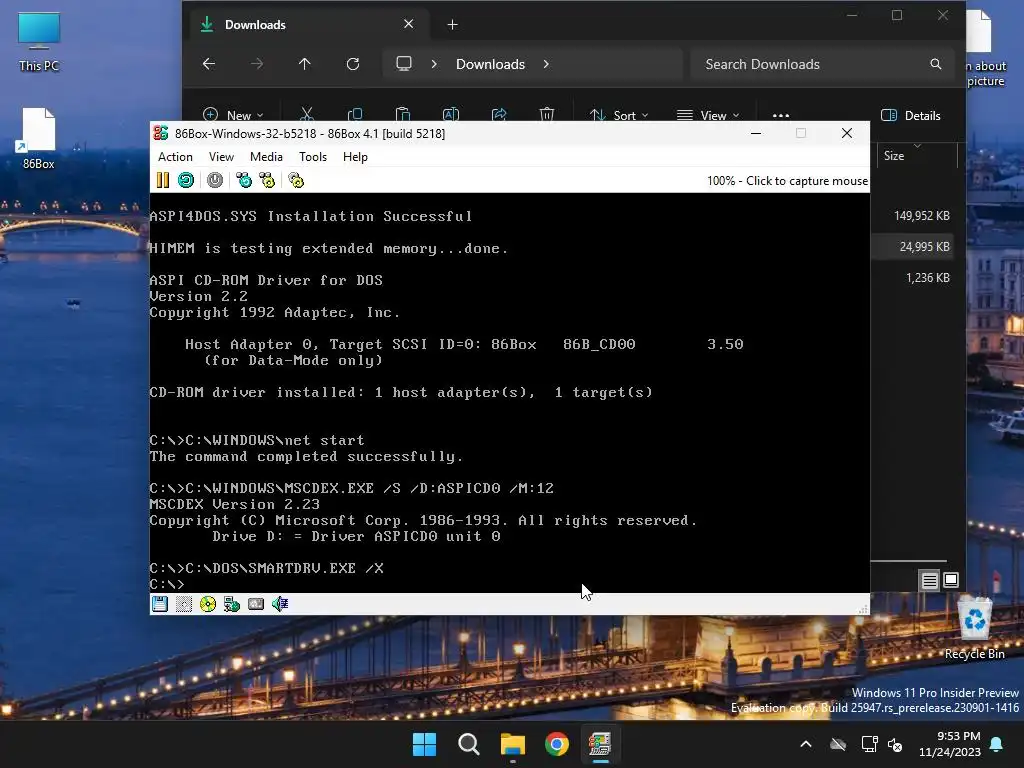Send Ctrl+Alt+Esc via yellow toolbar icon

(267, 180)
